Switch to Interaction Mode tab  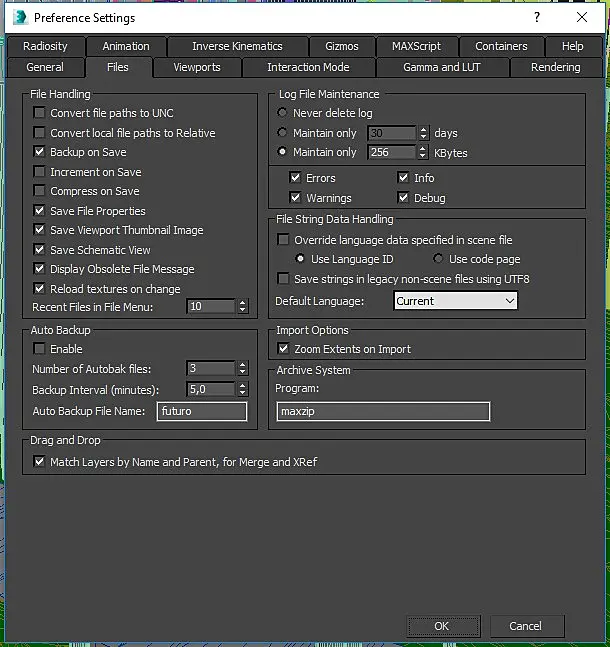[x=308, y=67]
